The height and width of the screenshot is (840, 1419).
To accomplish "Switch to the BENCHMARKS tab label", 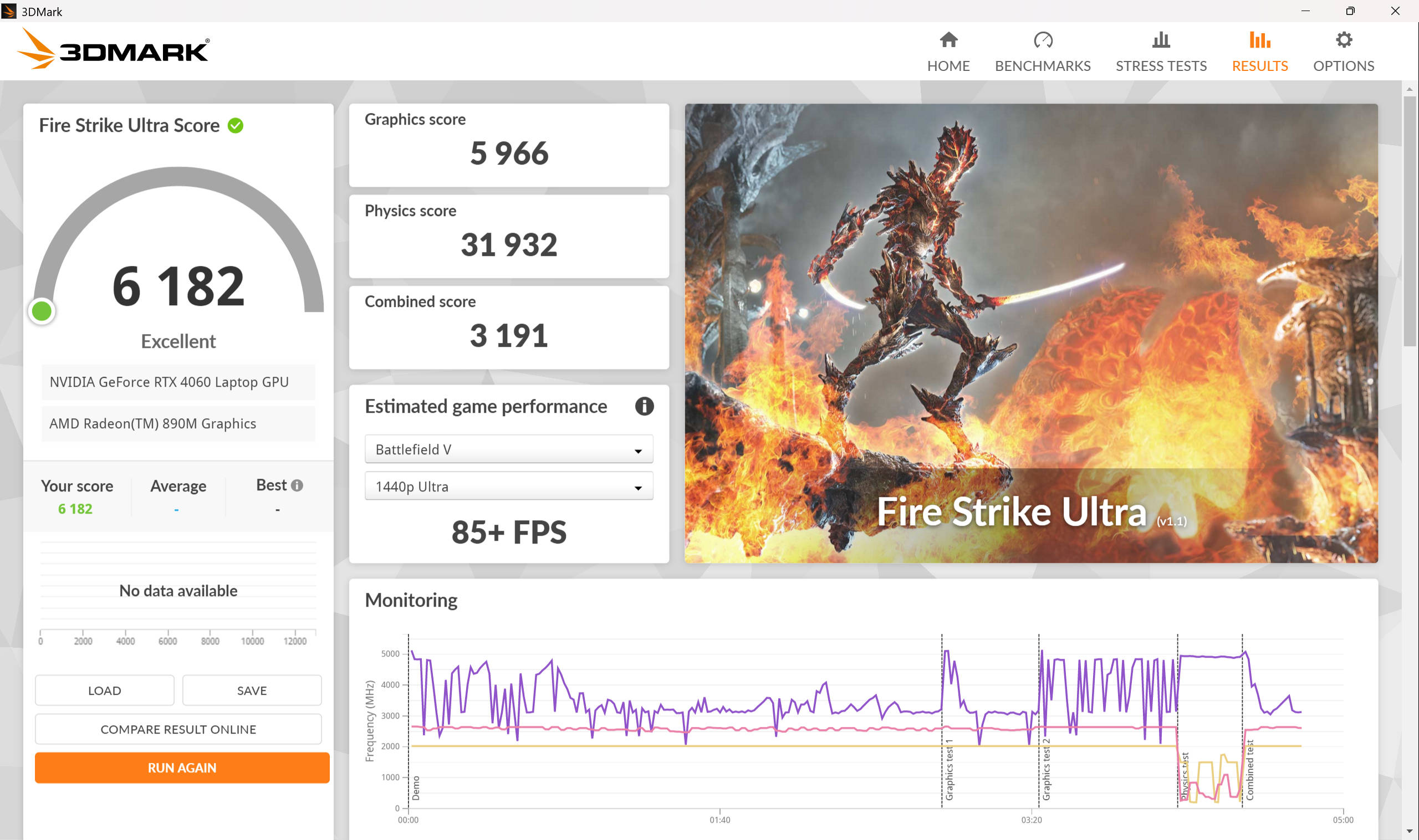I will click(x=1043, y=66).
